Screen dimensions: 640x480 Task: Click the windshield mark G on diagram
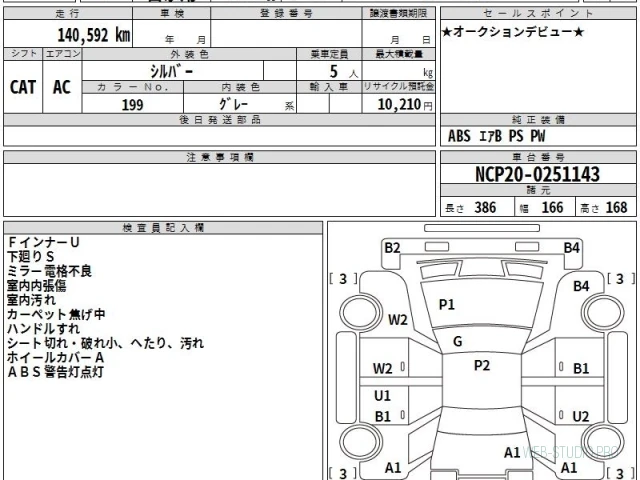(458, 341)
